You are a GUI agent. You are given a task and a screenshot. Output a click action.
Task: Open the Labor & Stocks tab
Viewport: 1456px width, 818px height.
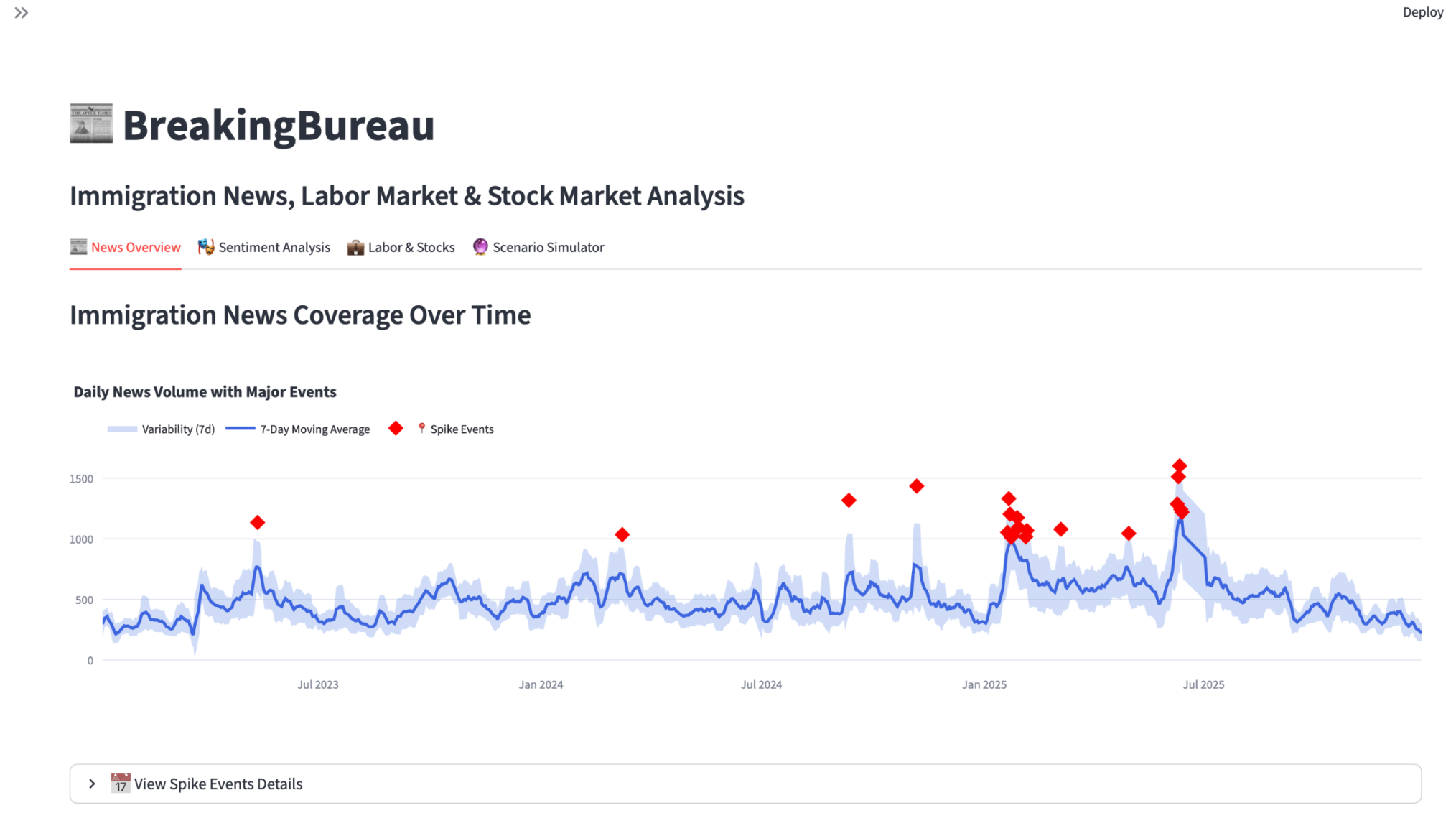point(411,247)
